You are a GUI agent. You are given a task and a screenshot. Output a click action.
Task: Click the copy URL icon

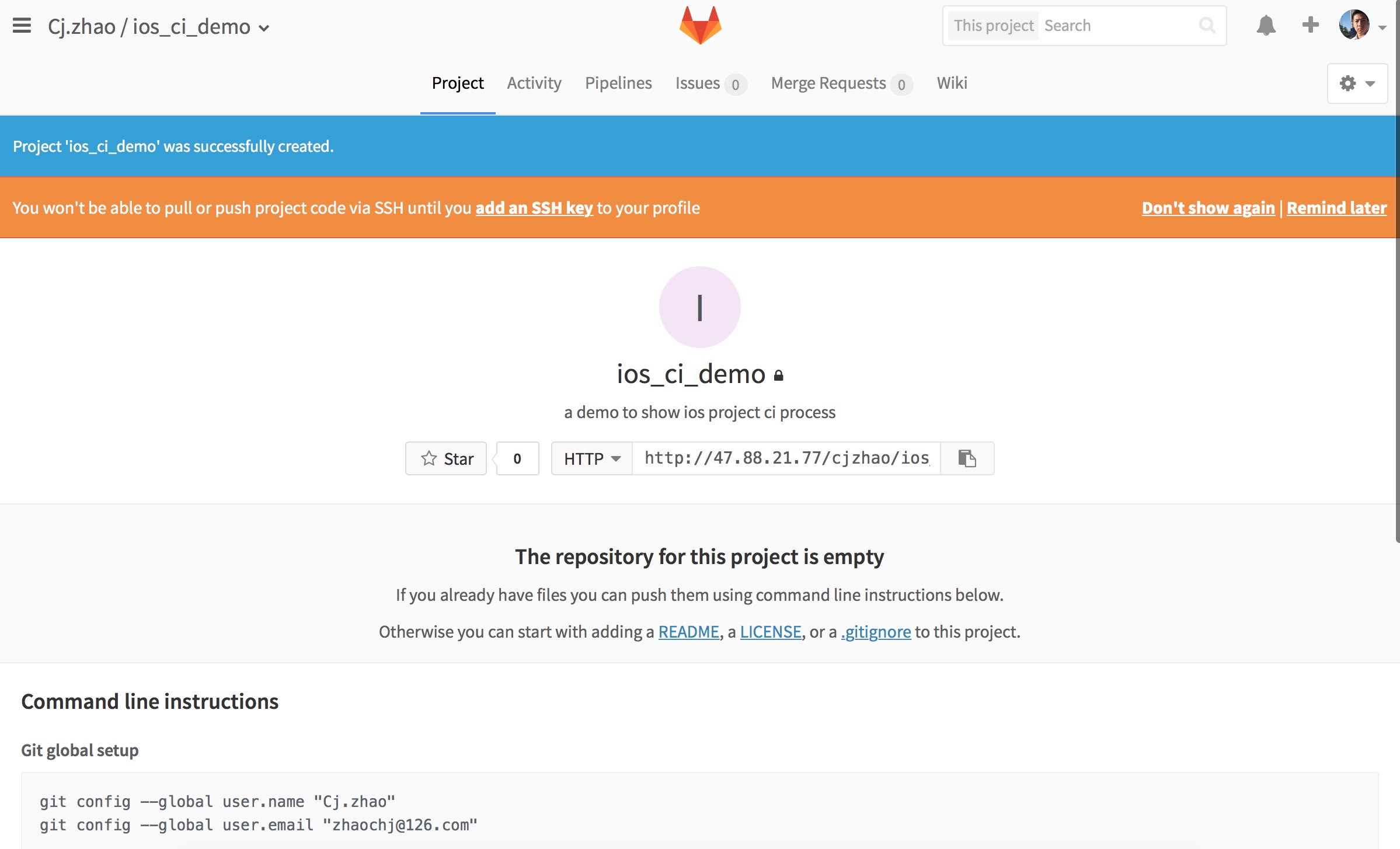[x=966, y=458]
